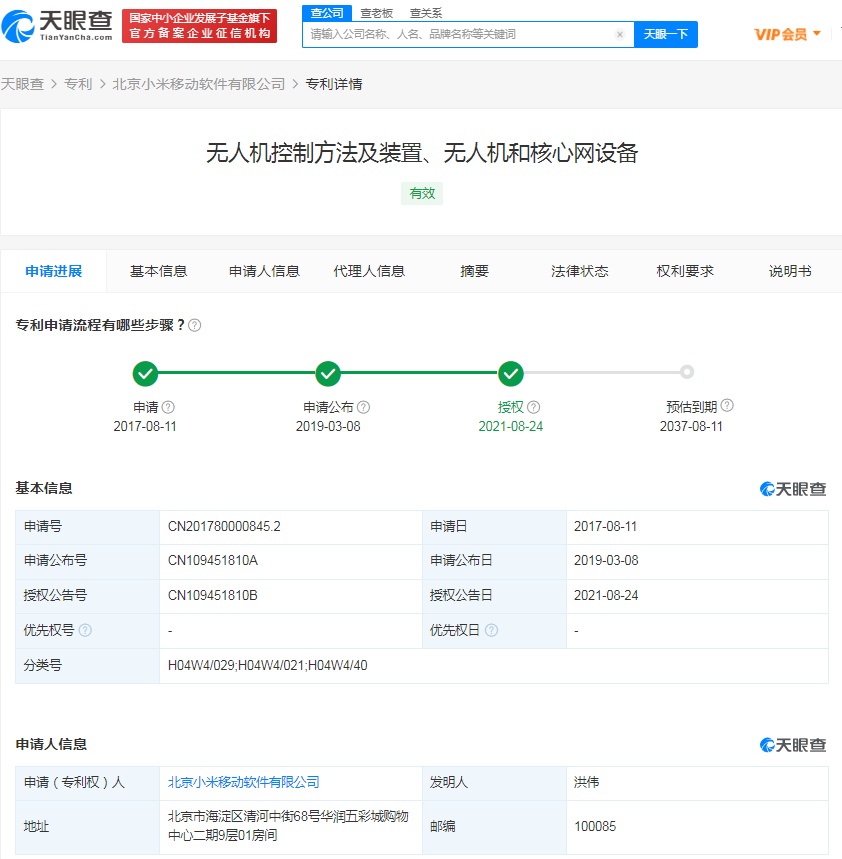The image size is (842, 859).
Task: Click help icon next to 专利申请流程有哪些步骤
Action: pyautogui.click(x=195, y=325)
